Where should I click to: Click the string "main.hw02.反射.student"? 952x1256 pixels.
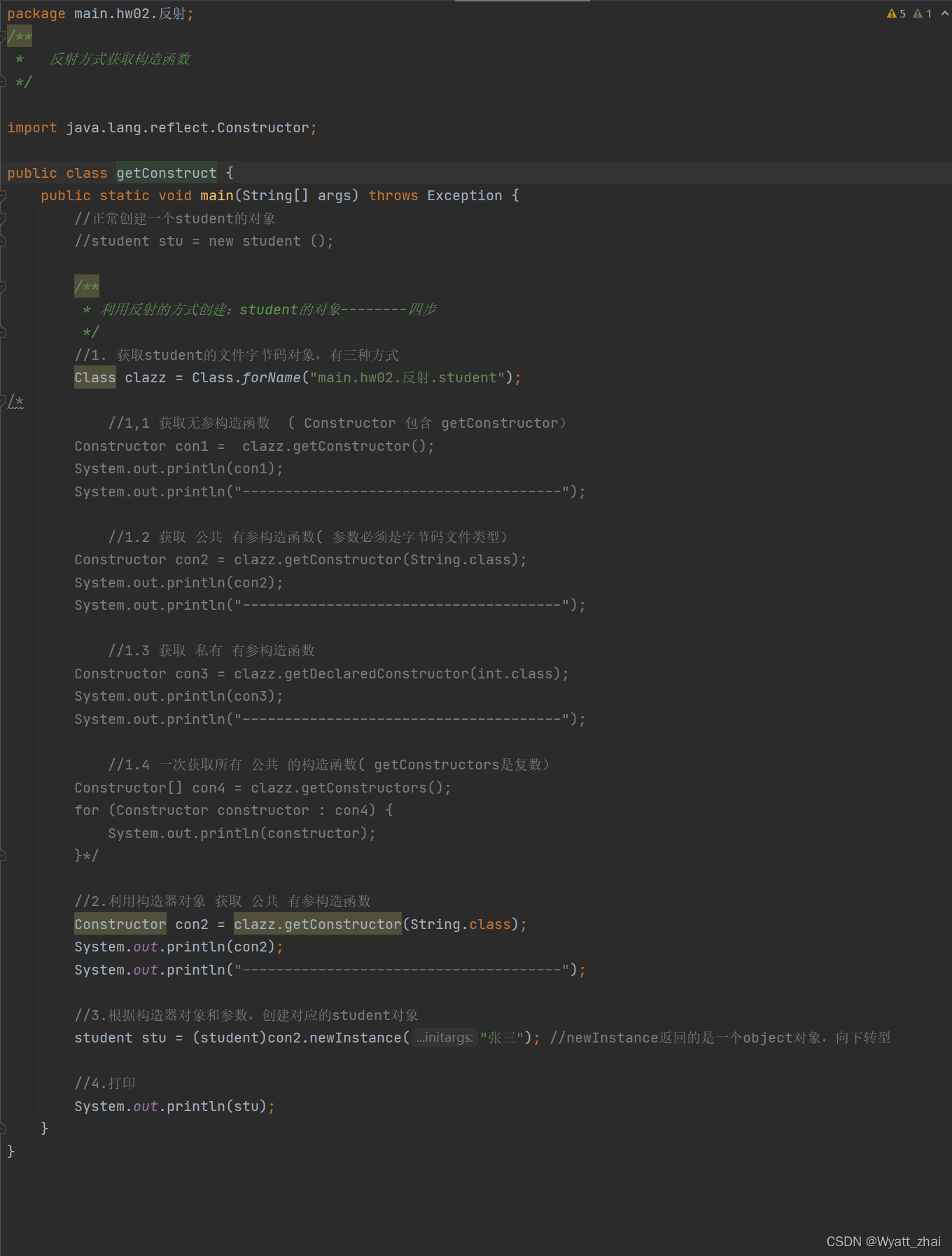tap(407, 377)
